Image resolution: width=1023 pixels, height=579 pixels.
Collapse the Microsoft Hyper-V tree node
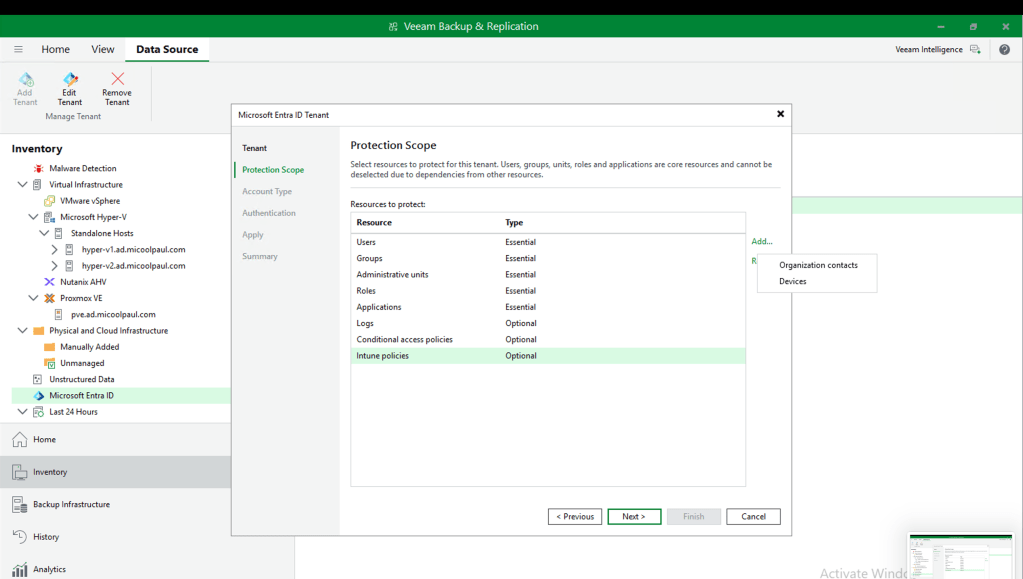(33, 217)
